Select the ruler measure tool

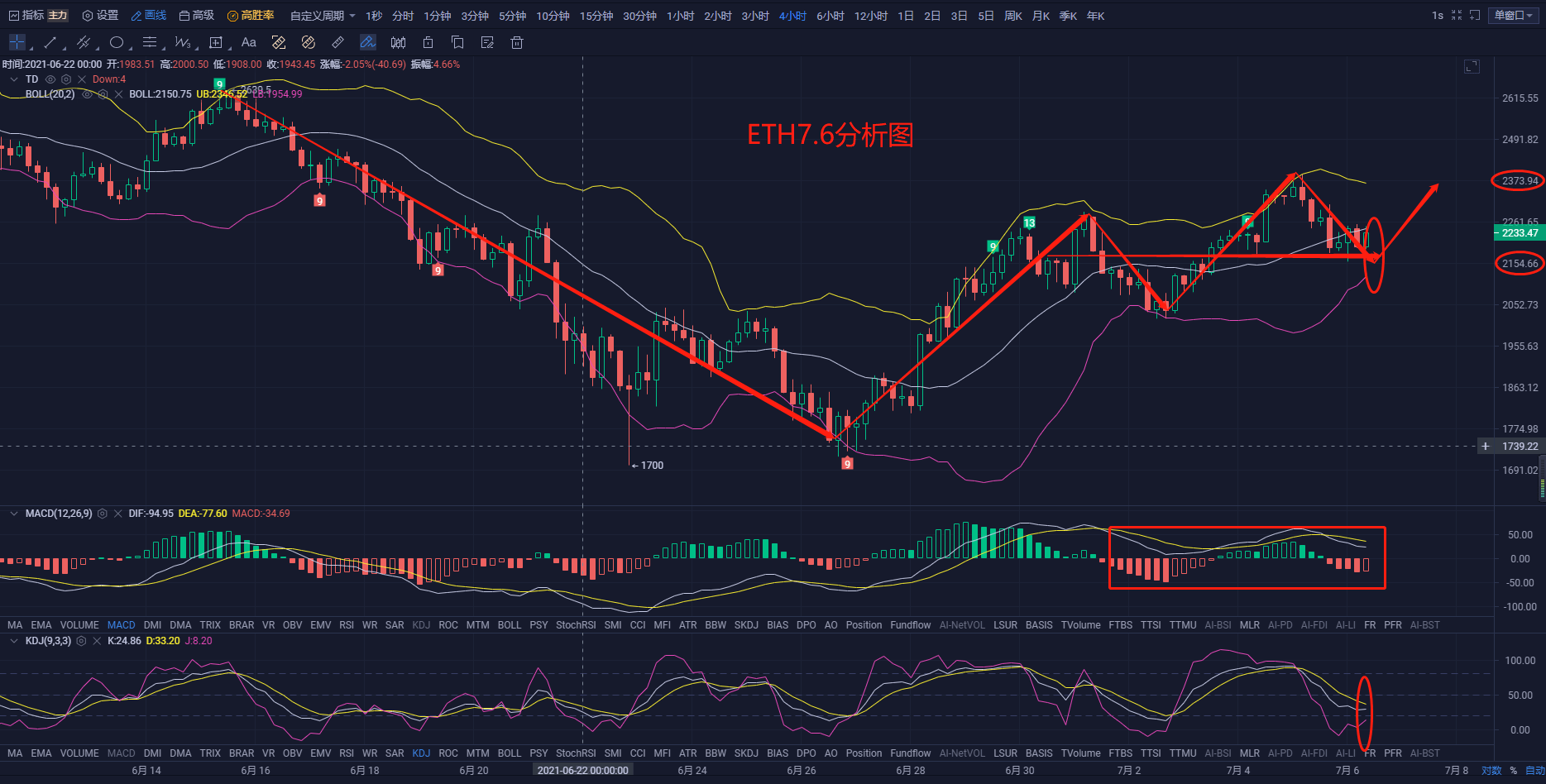pyautogui.click(x=338, y=42)
